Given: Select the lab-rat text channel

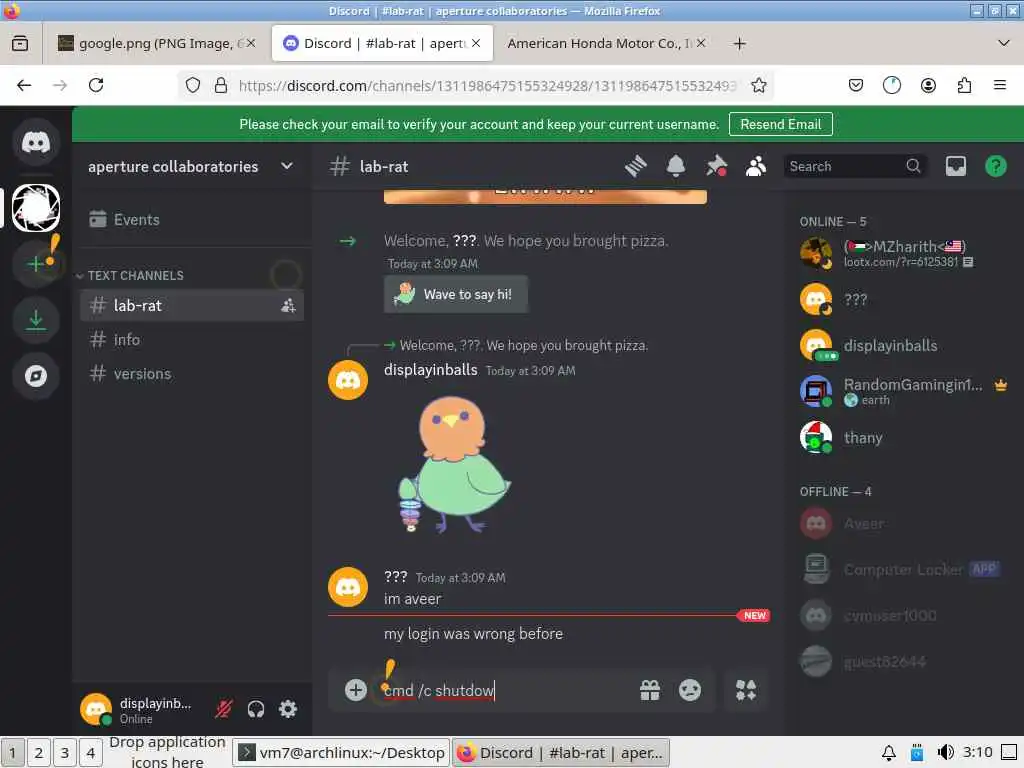Looking at the screenshot, I should coord(192,305).
